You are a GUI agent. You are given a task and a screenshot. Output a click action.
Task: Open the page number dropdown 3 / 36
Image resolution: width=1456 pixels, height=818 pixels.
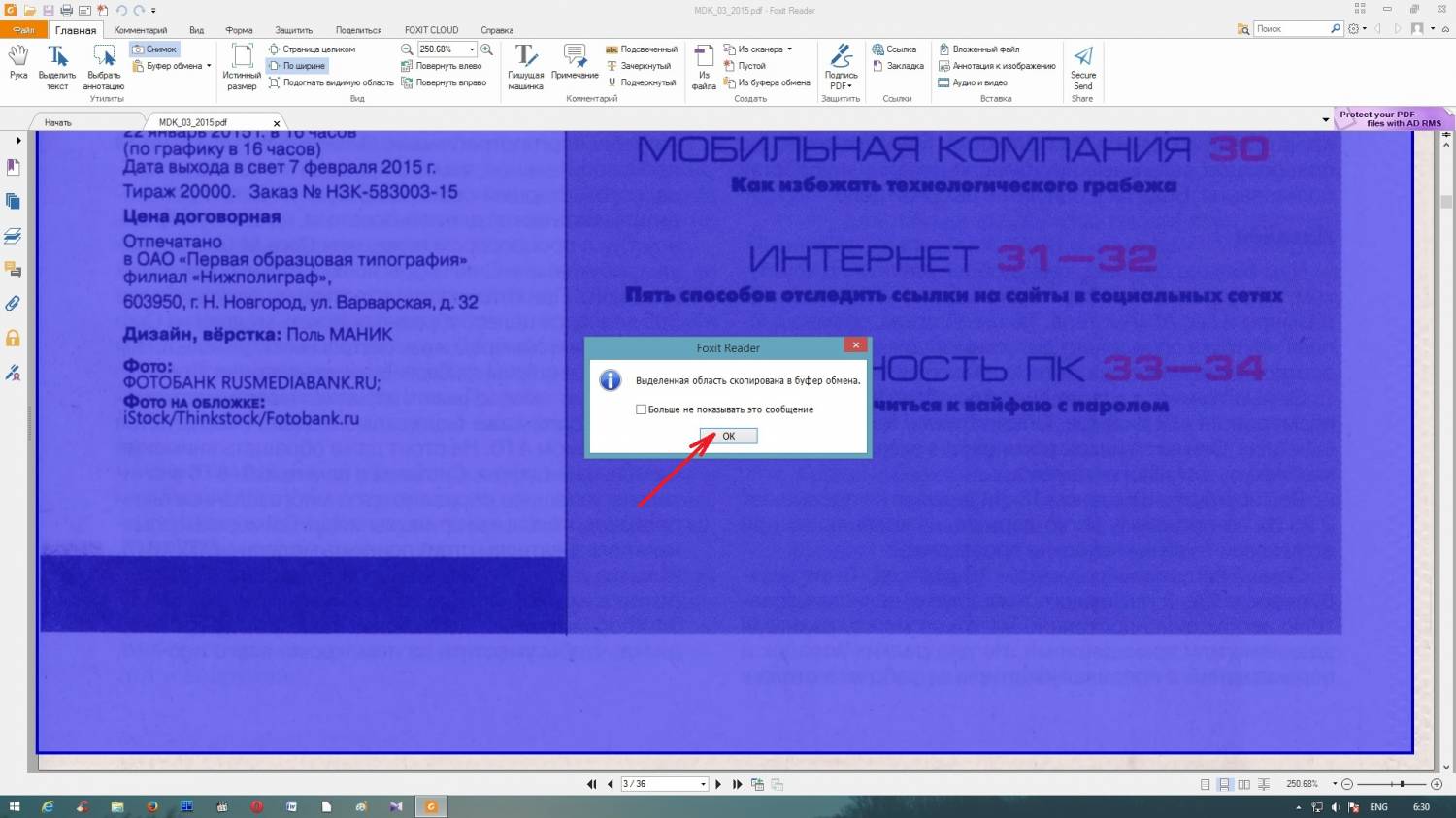click(x=703, y=784)
